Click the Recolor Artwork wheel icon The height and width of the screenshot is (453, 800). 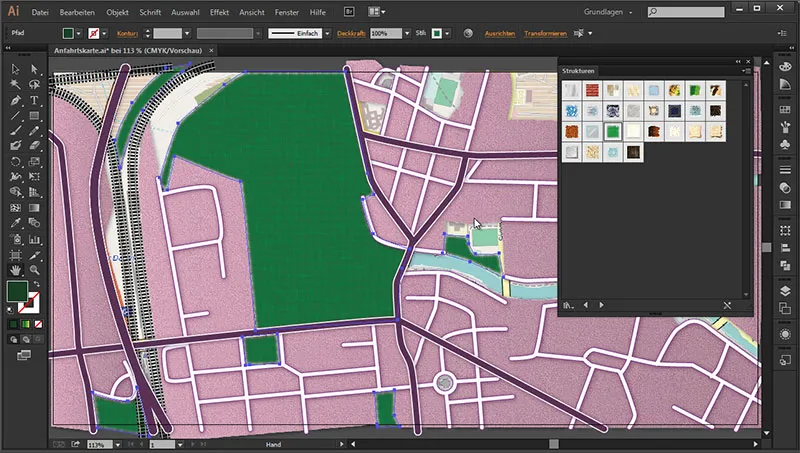pos(468,33)
